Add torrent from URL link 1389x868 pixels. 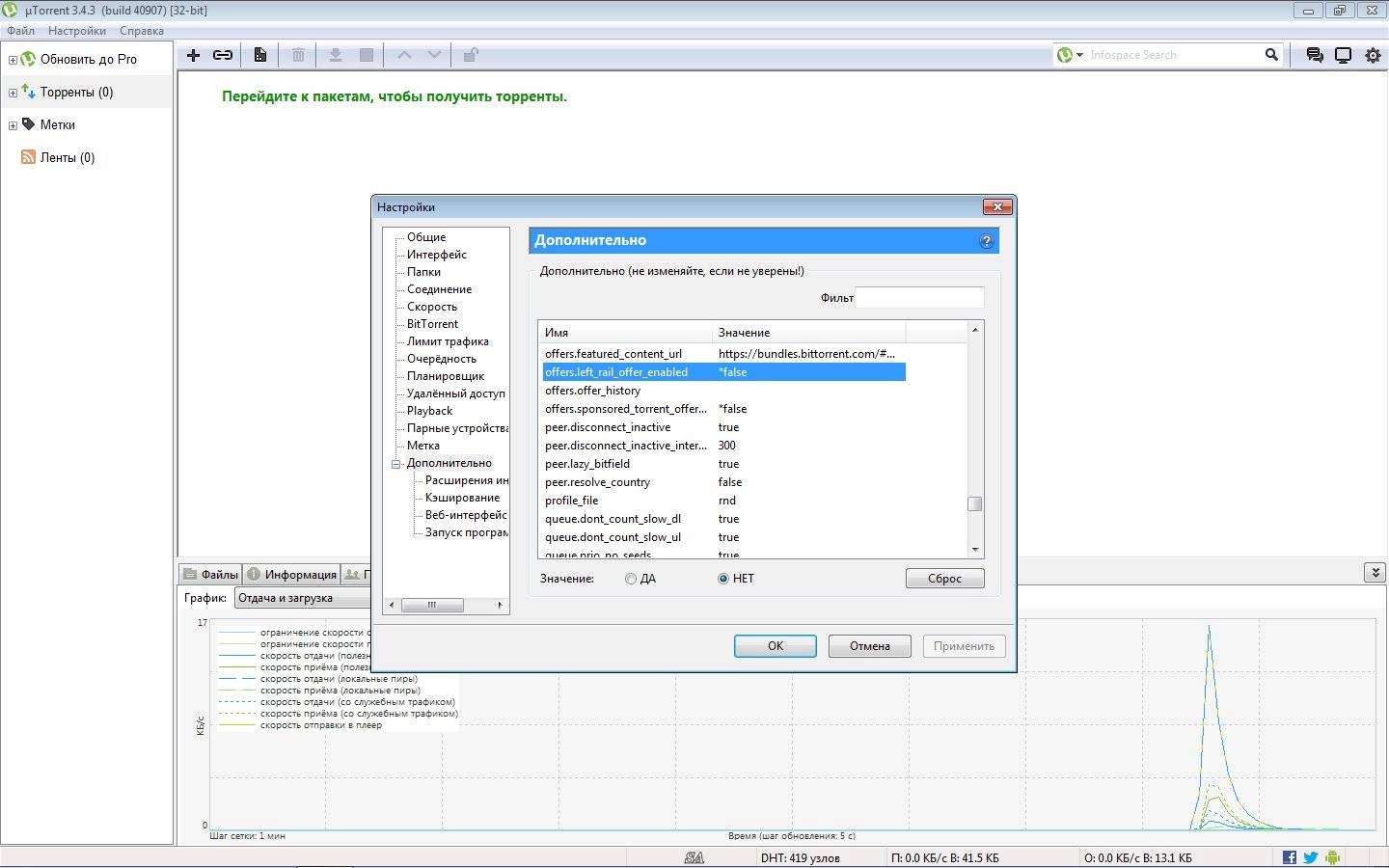pyautogui.click(x=223, y=55)
